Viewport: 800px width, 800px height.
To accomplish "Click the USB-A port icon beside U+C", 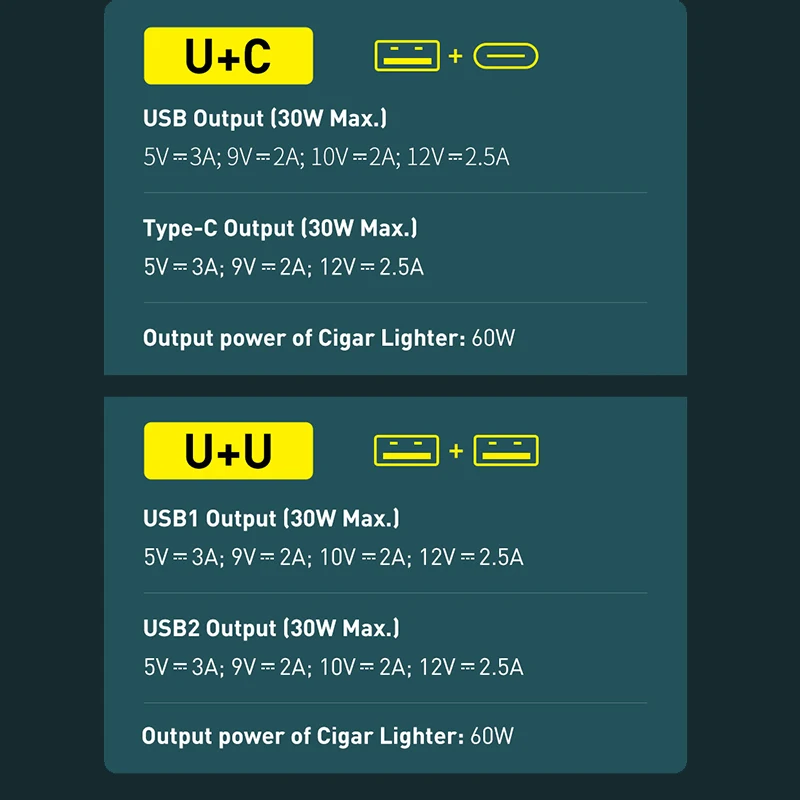I will click(x=406, y=56).
